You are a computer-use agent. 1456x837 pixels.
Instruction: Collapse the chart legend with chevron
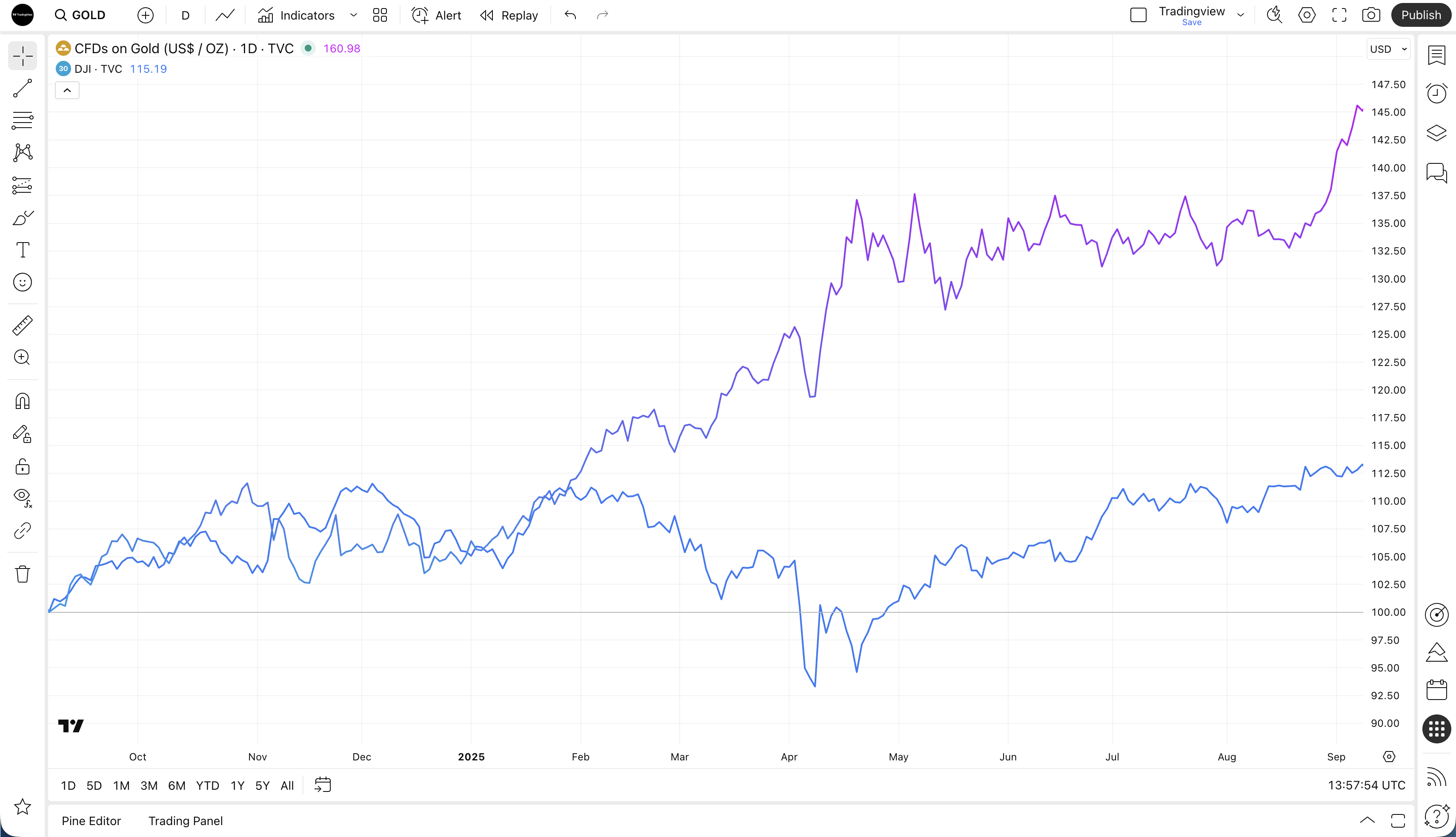pos(67,90)
